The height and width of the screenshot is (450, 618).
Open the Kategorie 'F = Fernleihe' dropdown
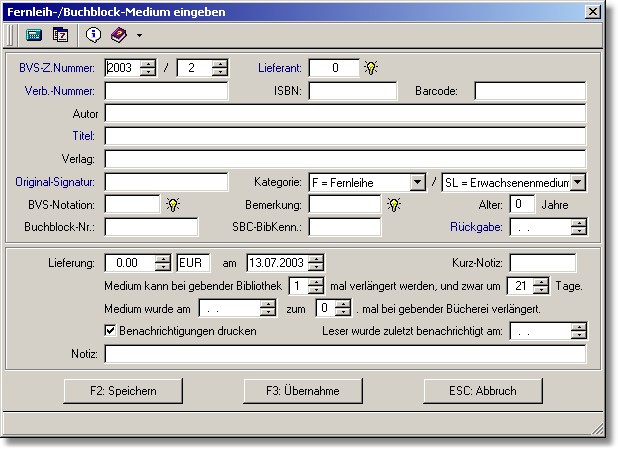pos(418,182)
